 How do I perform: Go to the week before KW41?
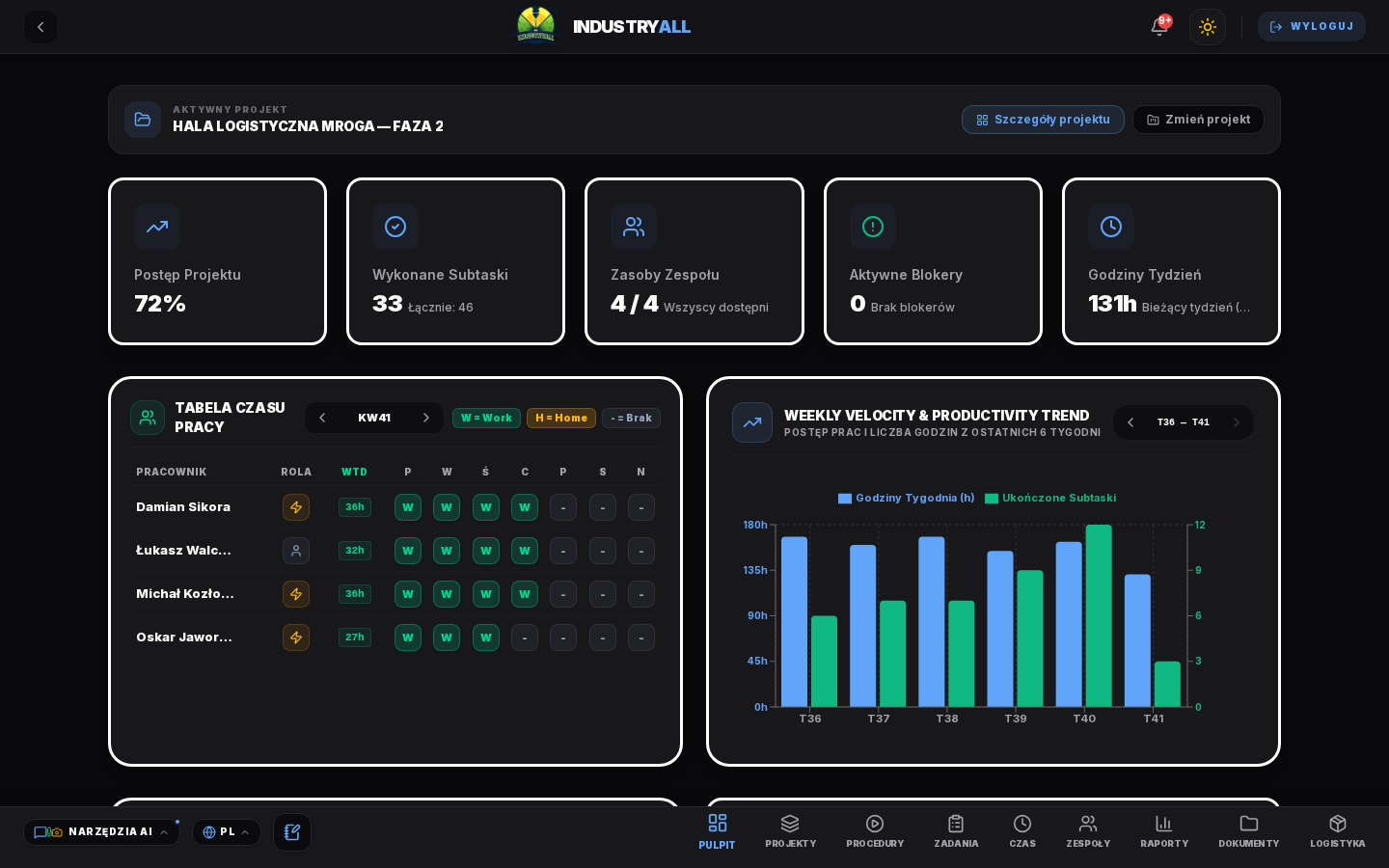pyautogui.click(x=322, y=418)
